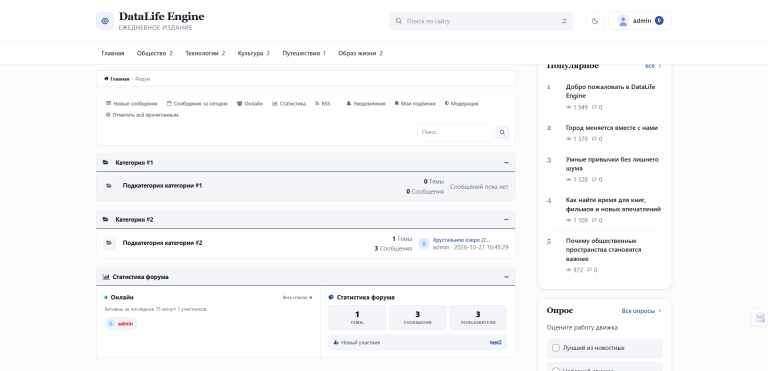Toggle dark mode with the moon icon

tap(595, 21)
